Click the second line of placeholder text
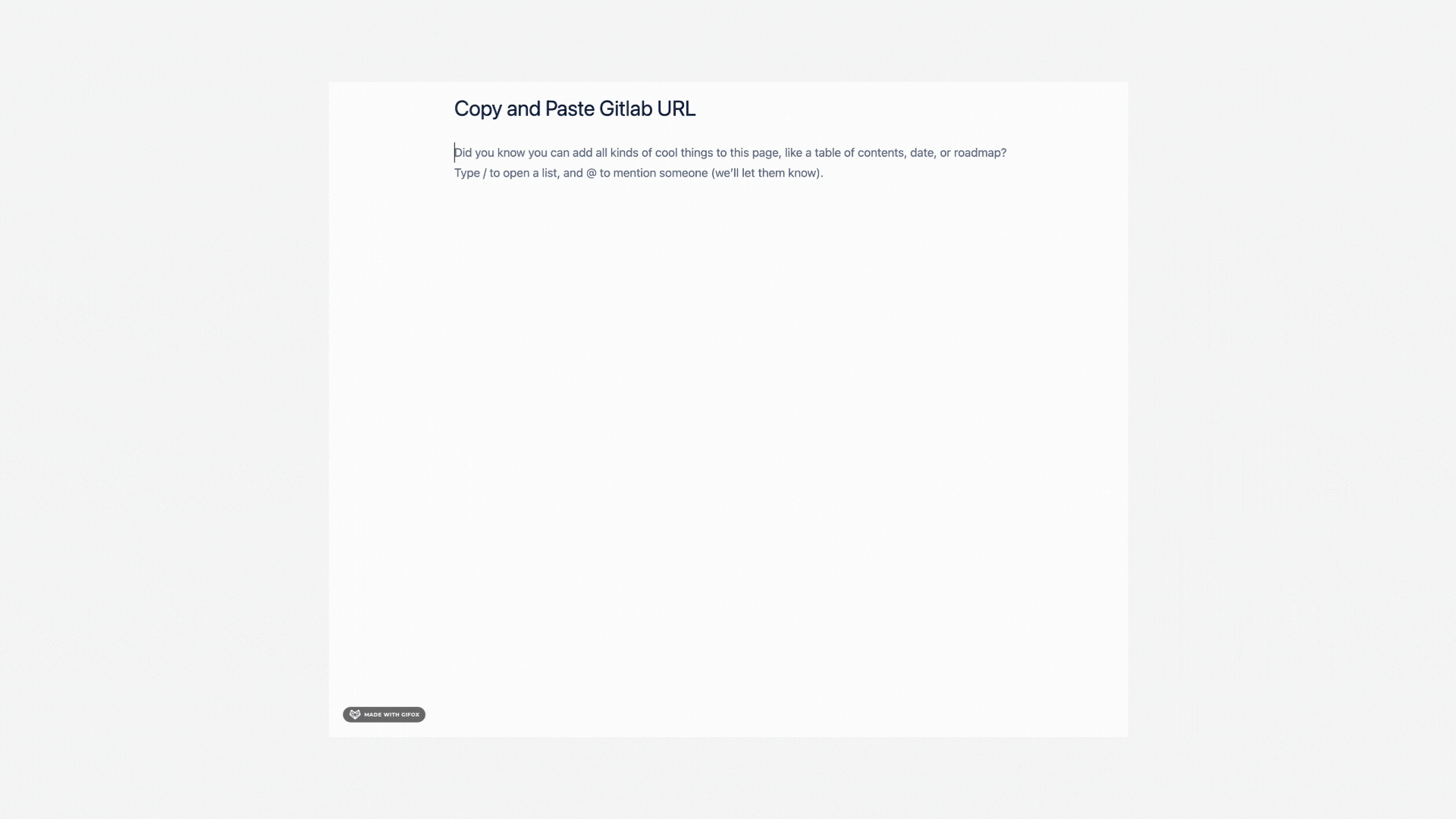The height and width of the screenshot is (819, 1456). [638, 172]
